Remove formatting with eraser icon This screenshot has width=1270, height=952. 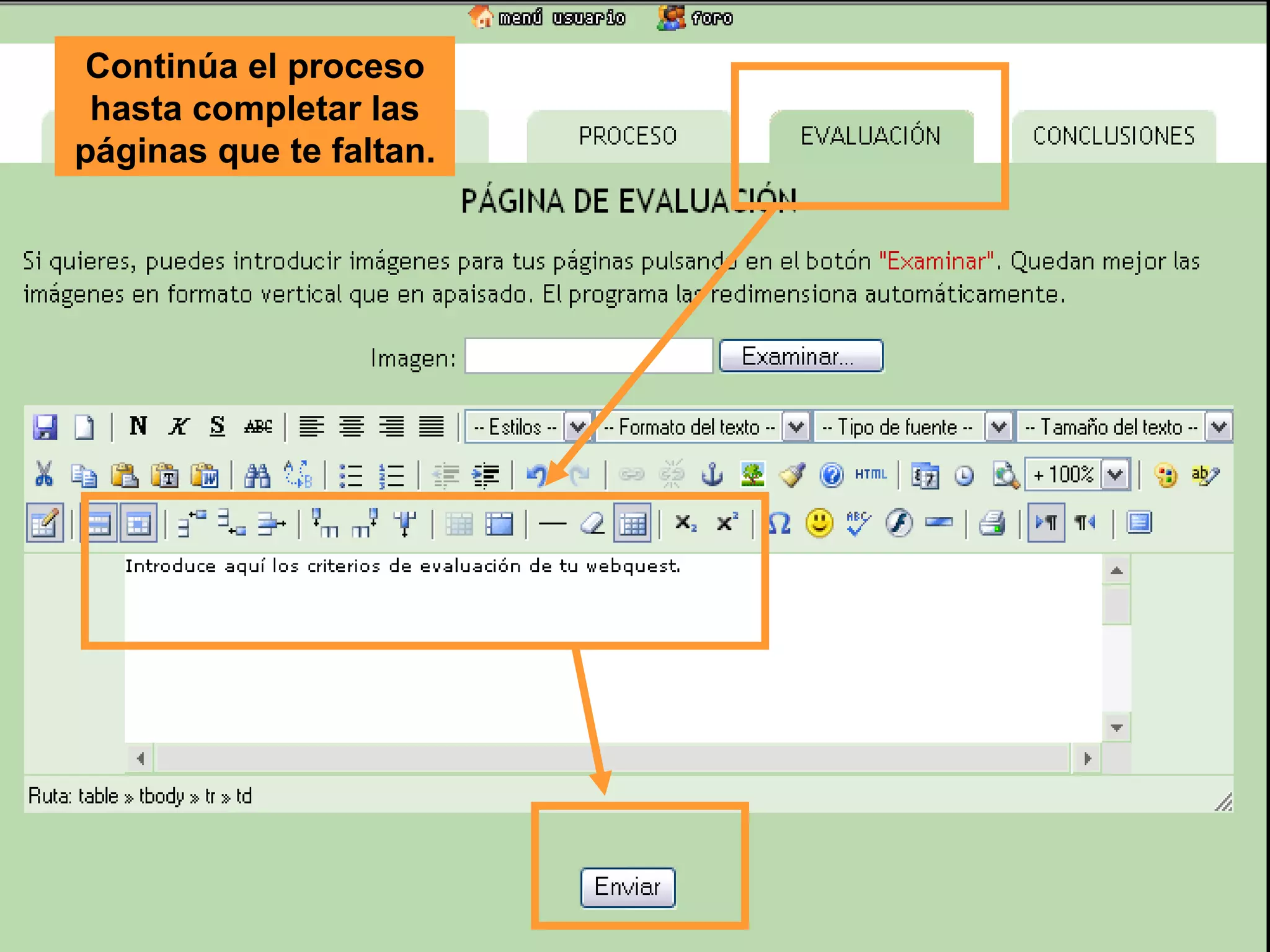pyautogui.click(x=592, y=524)
